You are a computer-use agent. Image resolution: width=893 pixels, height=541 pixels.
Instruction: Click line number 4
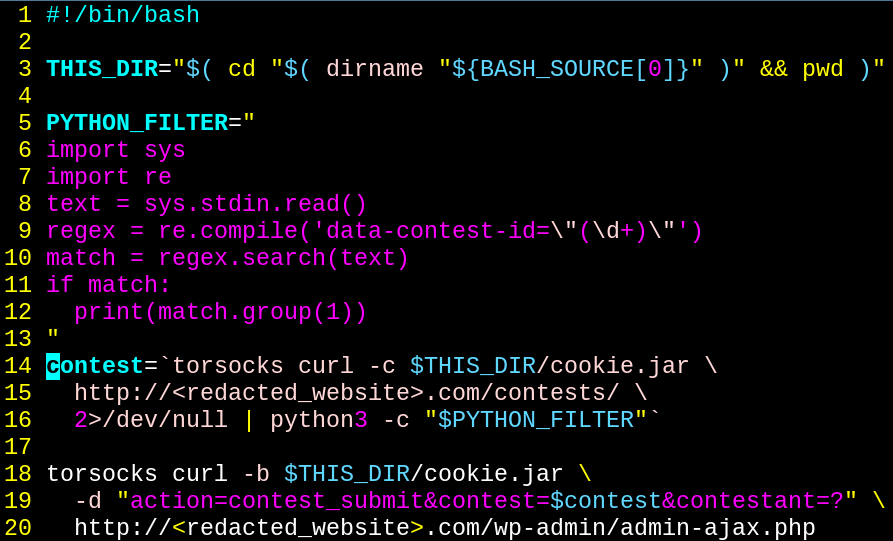click(24, 96)
